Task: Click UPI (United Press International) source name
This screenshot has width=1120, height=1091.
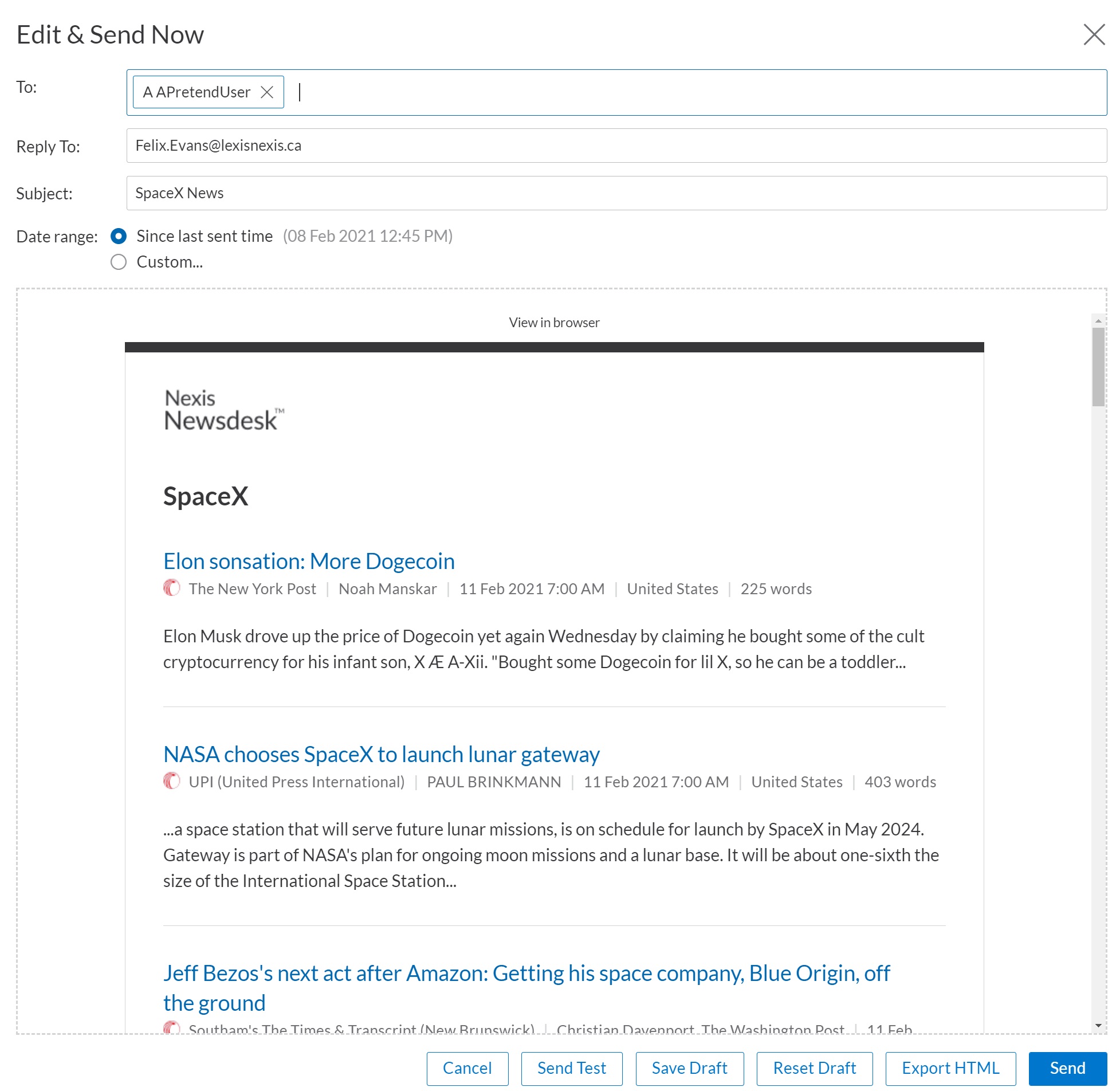Action: coord(297,782)
